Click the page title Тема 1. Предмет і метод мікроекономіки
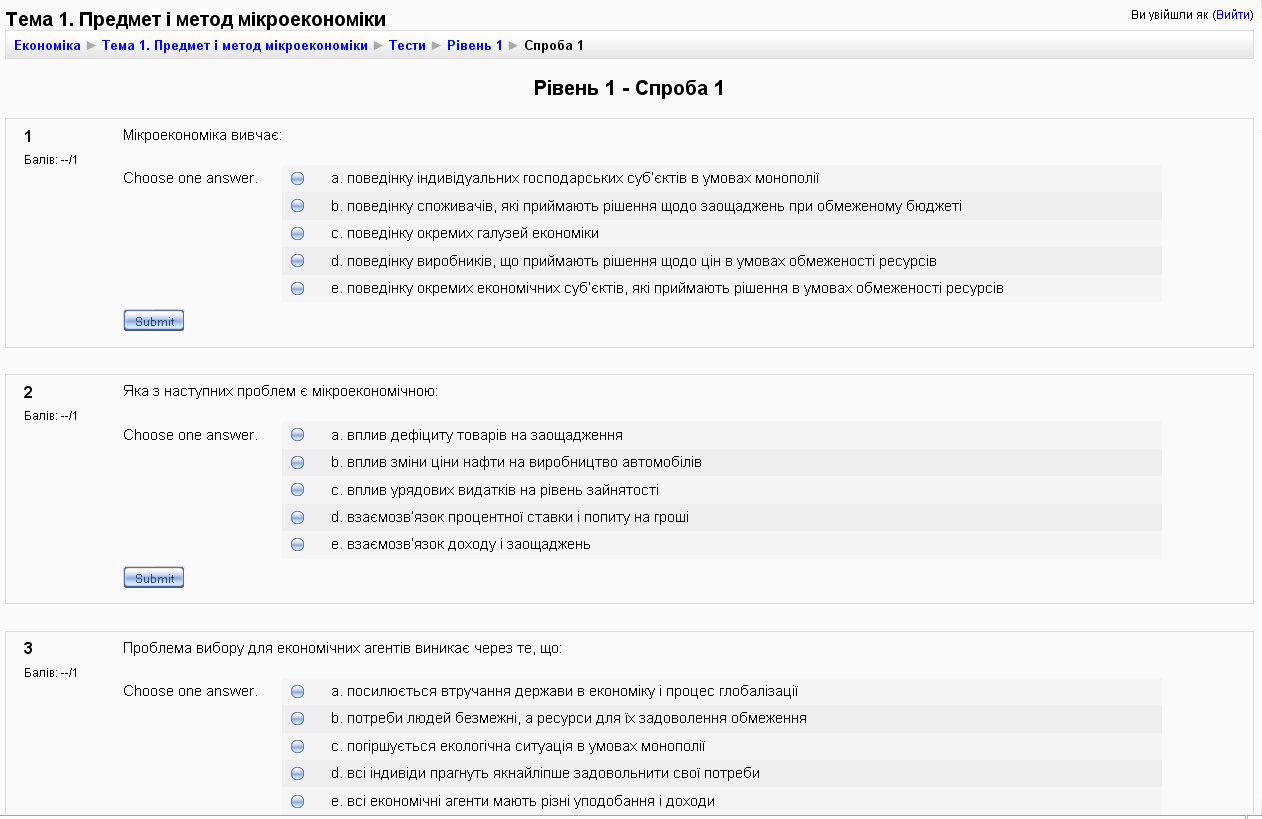 point(196,19)
